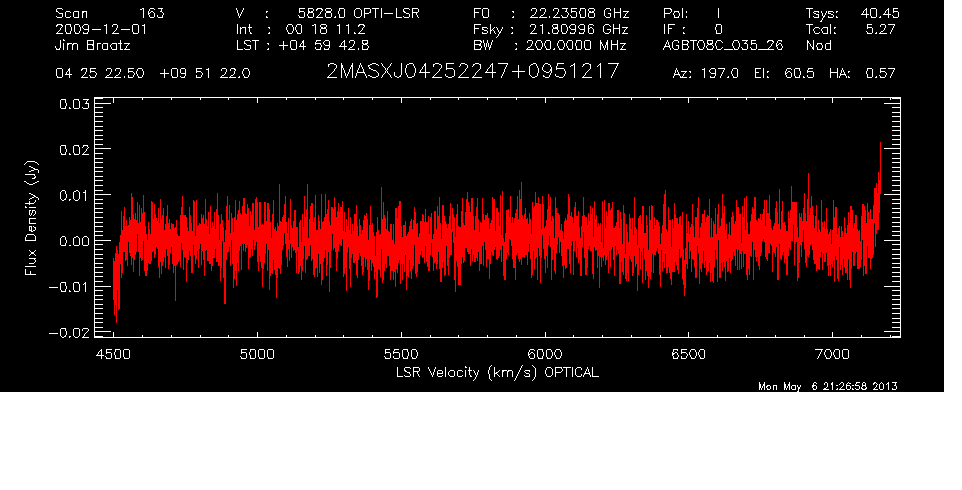Screen dimensions: 962x490
Task: Select integration time 00 18 11.2
Action: tap(325, 29)
